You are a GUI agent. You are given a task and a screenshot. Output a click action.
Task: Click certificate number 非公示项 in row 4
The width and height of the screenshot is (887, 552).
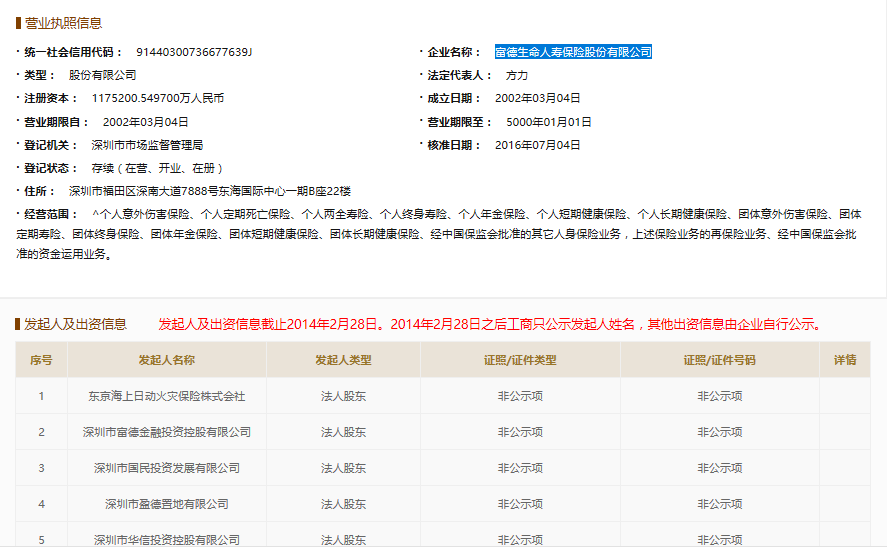point(720,504)
